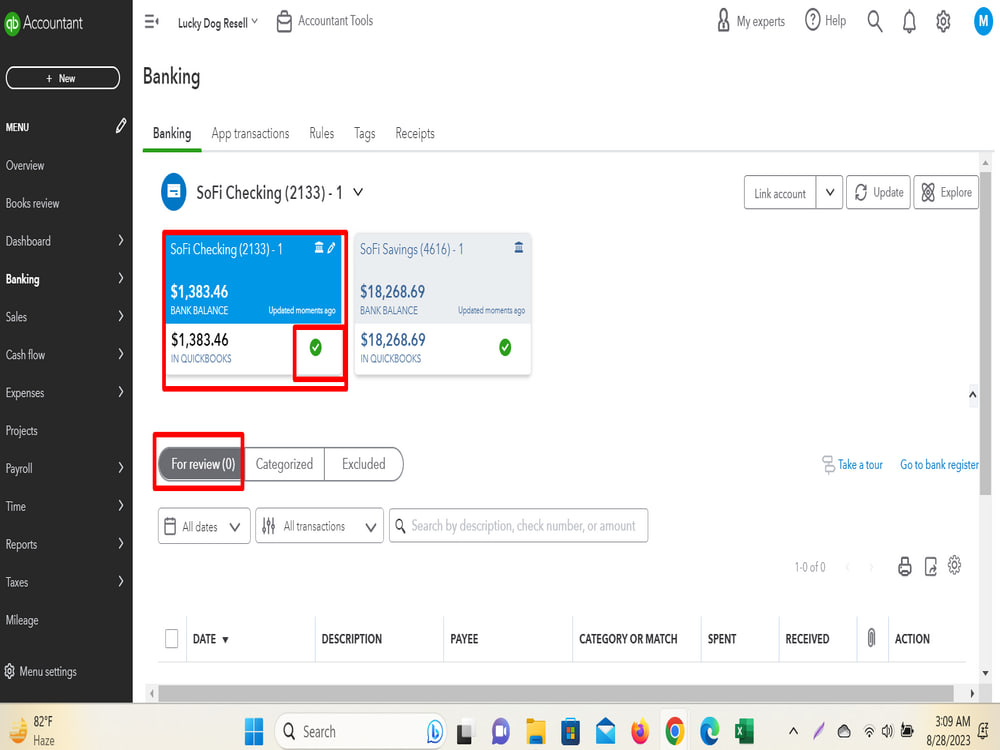Open Books review in sidebar
The image size is (1000, 750).
[x=32, y=203]
